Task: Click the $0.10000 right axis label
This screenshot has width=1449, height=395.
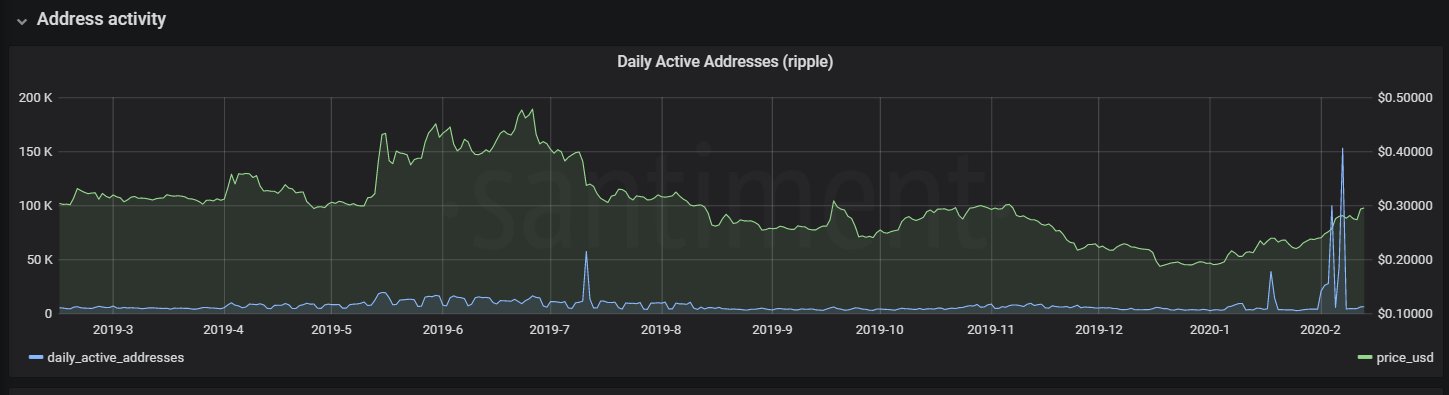Action: pyautogui.click(x=1405, y=314)
